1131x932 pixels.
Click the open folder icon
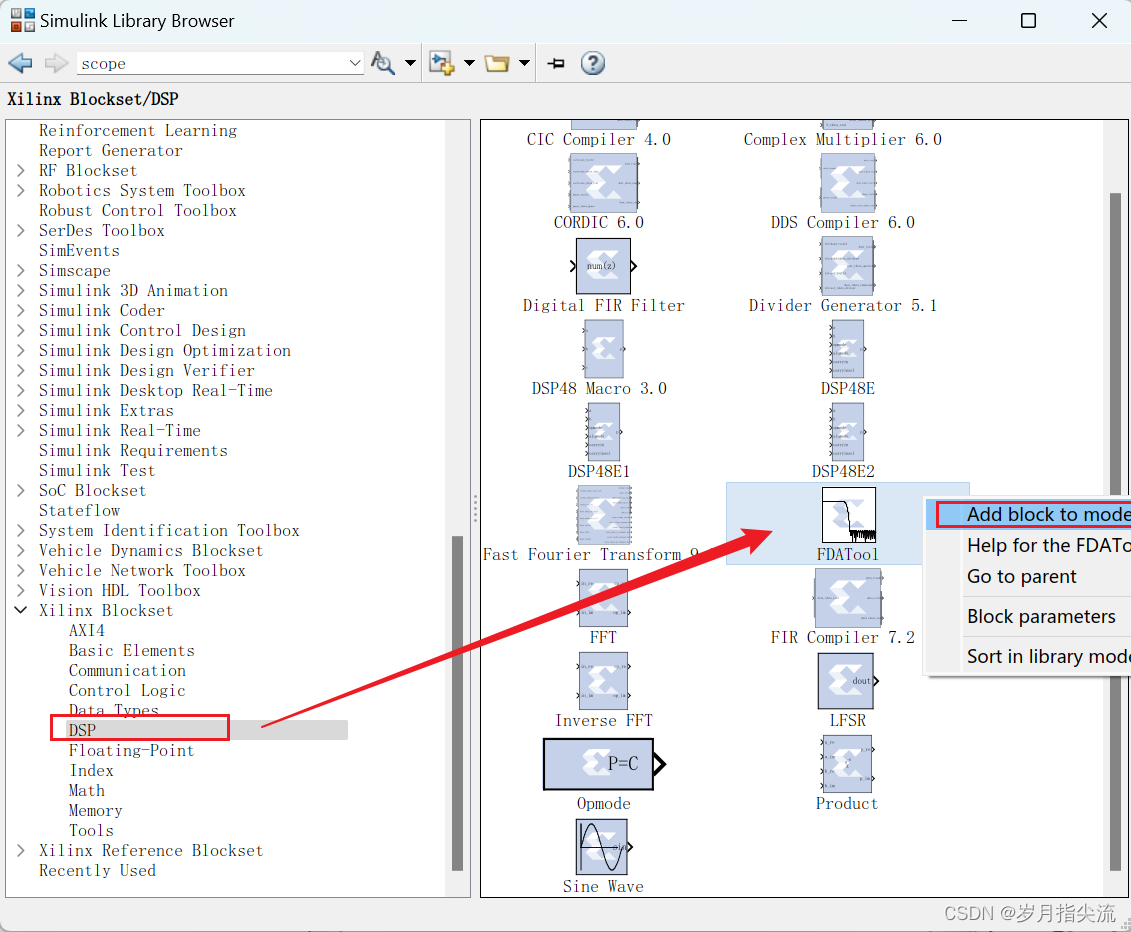[497, 63]
